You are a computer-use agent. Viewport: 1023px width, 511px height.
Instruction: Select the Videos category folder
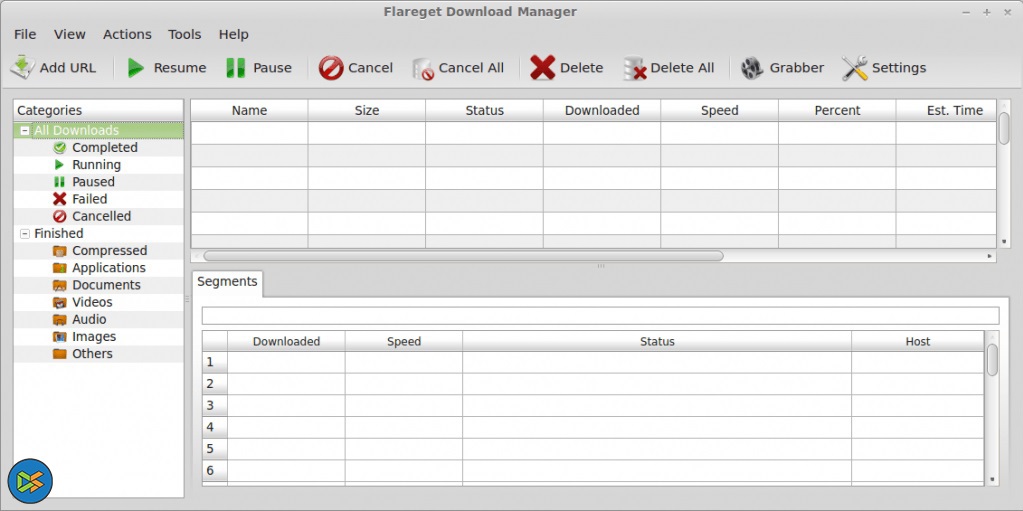92,302
